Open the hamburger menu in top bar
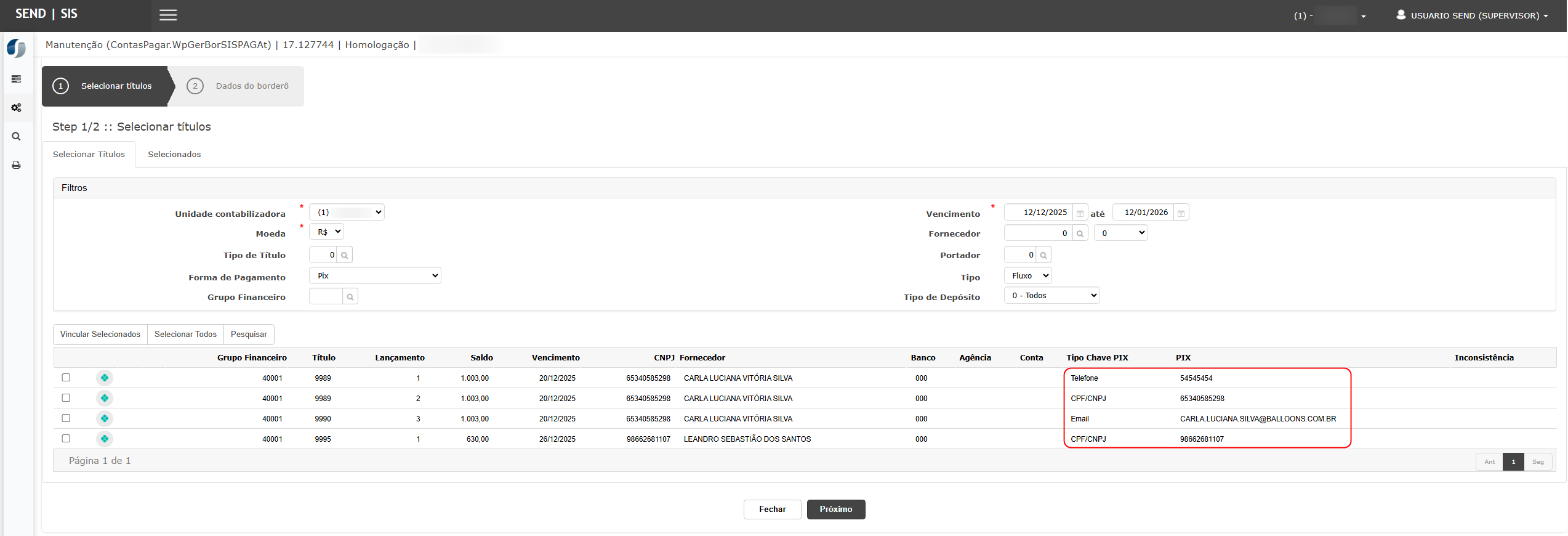 pyautogui.click(x=168, y=15)
